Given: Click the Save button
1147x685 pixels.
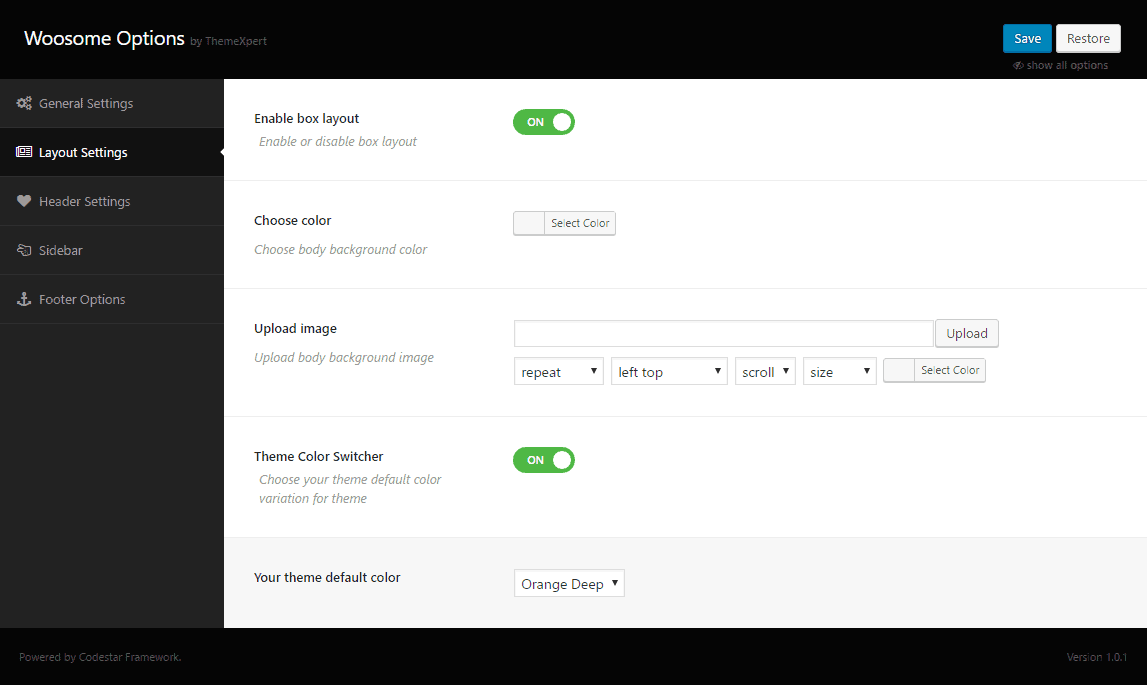Looking at the screenshot, I should 1027,38.
